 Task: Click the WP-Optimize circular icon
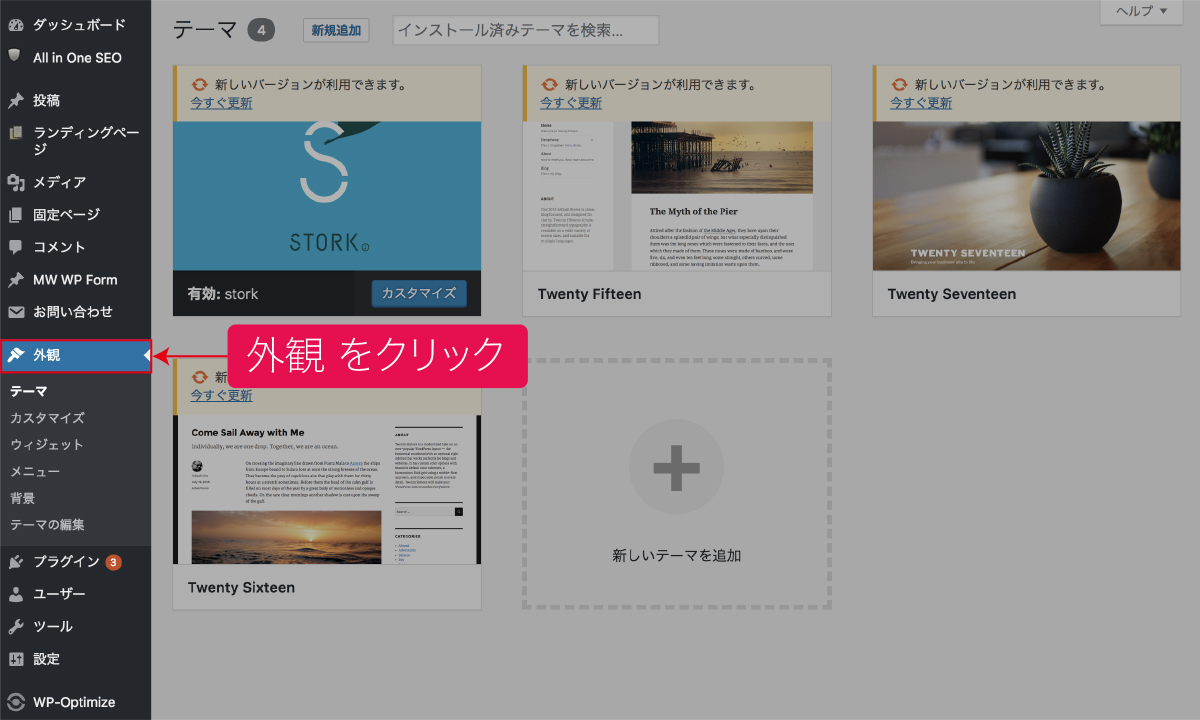click(16, 702)
